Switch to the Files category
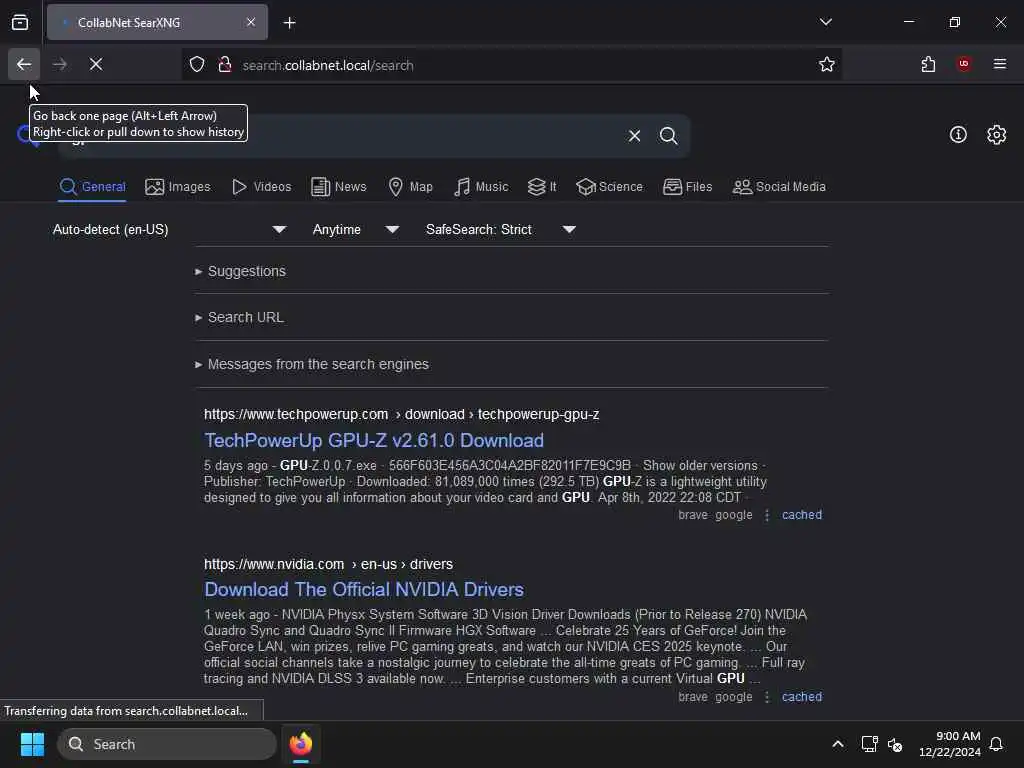 pyautogui.click(x=688, y=187)
